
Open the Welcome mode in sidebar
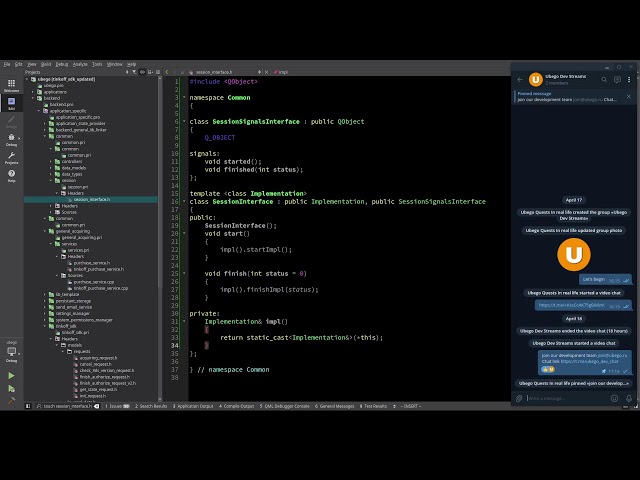tap(11, 85)
